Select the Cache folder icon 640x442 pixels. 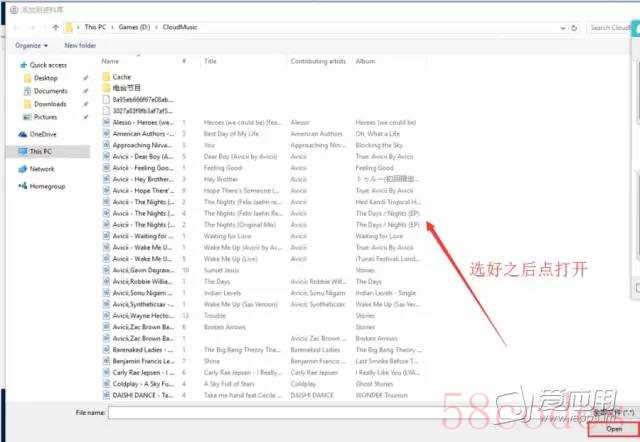107,77
